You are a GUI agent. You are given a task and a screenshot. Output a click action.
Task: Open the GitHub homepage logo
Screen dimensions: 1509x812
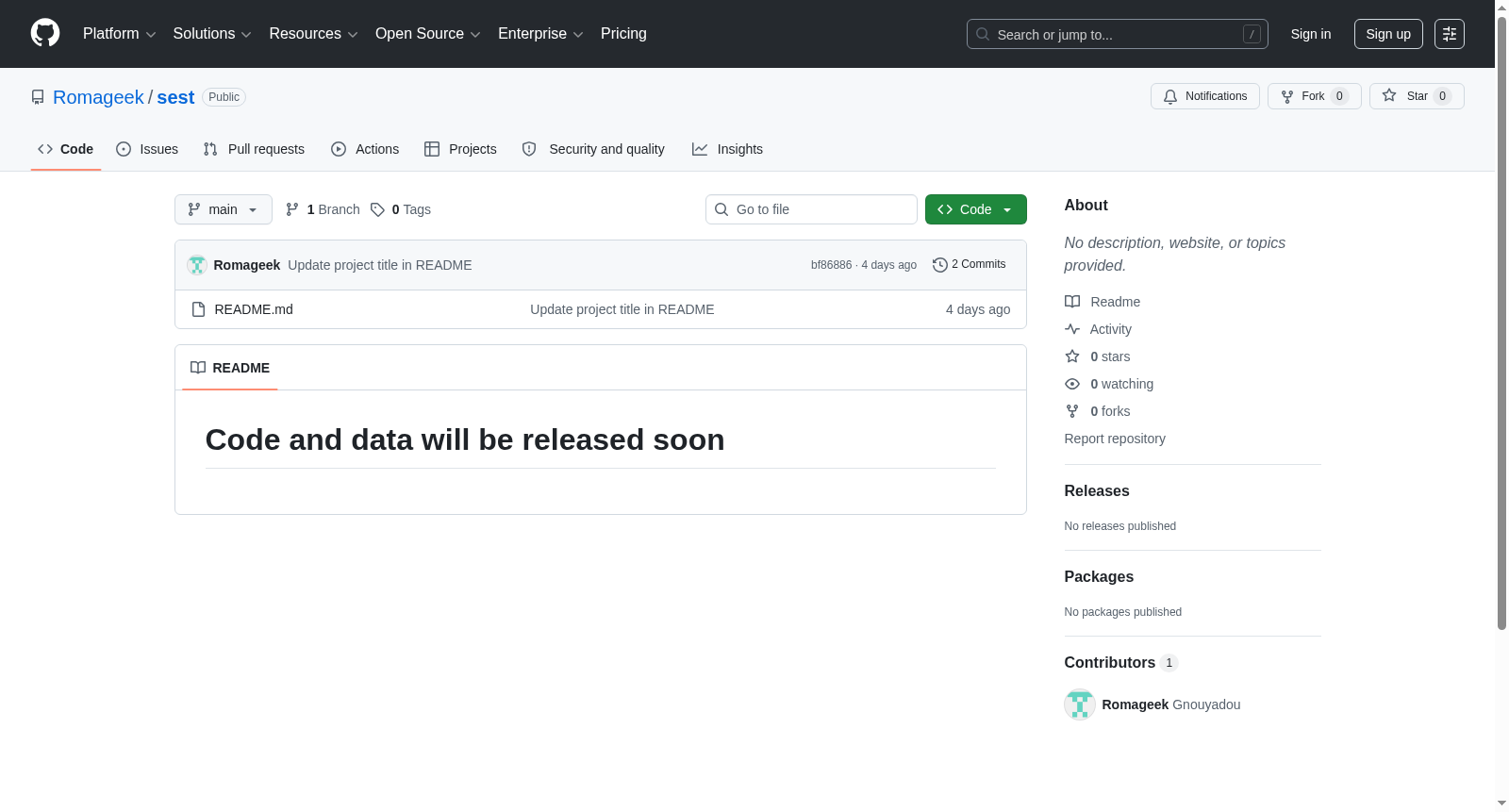point(45,33)
